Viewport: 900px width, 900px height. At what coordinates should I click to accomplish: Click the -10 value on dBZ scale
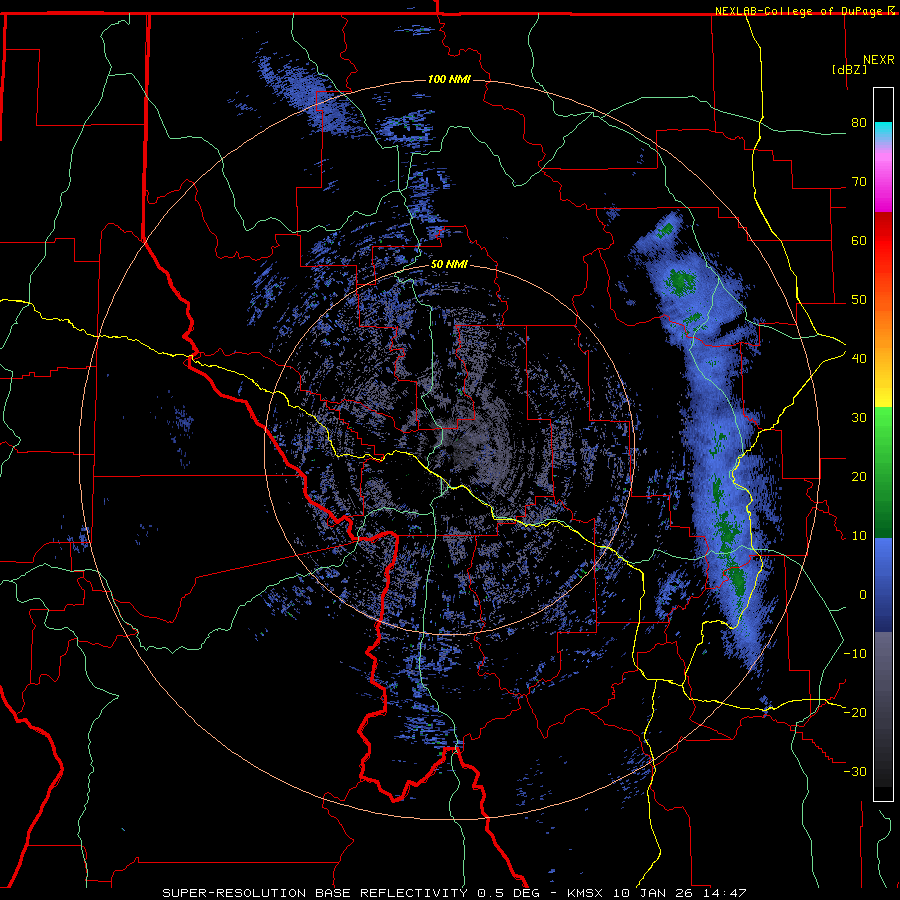coord(855,653)
